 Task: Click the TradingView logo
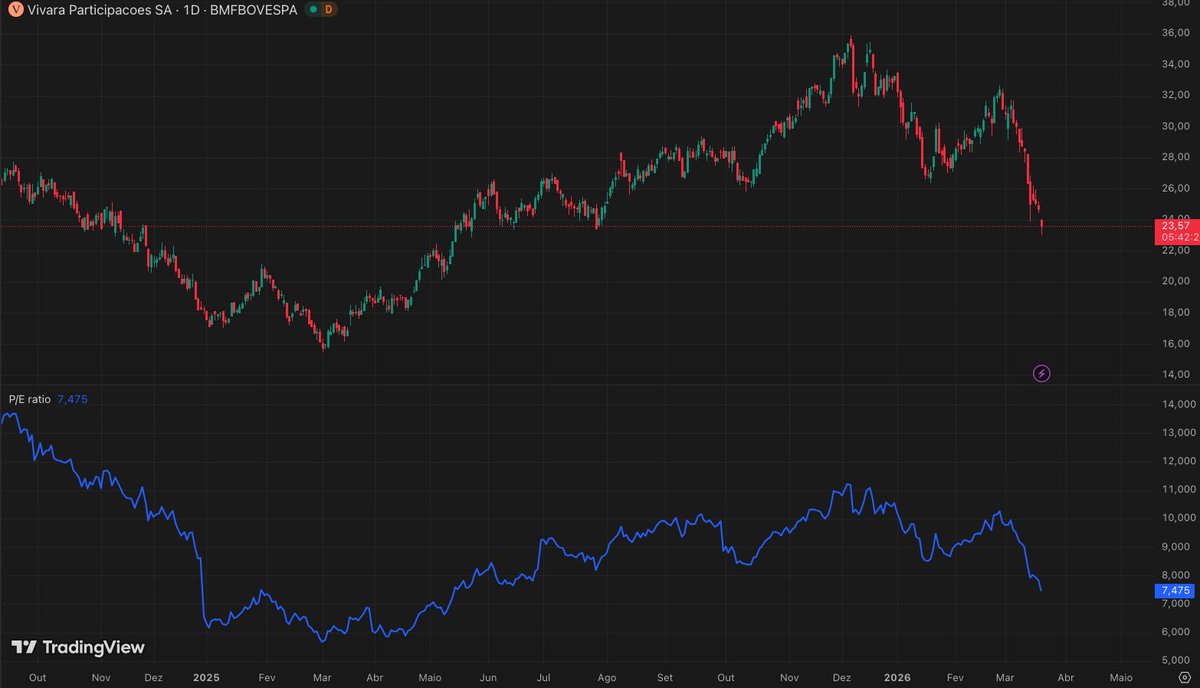pyautogui.click(x=78, y=648)
